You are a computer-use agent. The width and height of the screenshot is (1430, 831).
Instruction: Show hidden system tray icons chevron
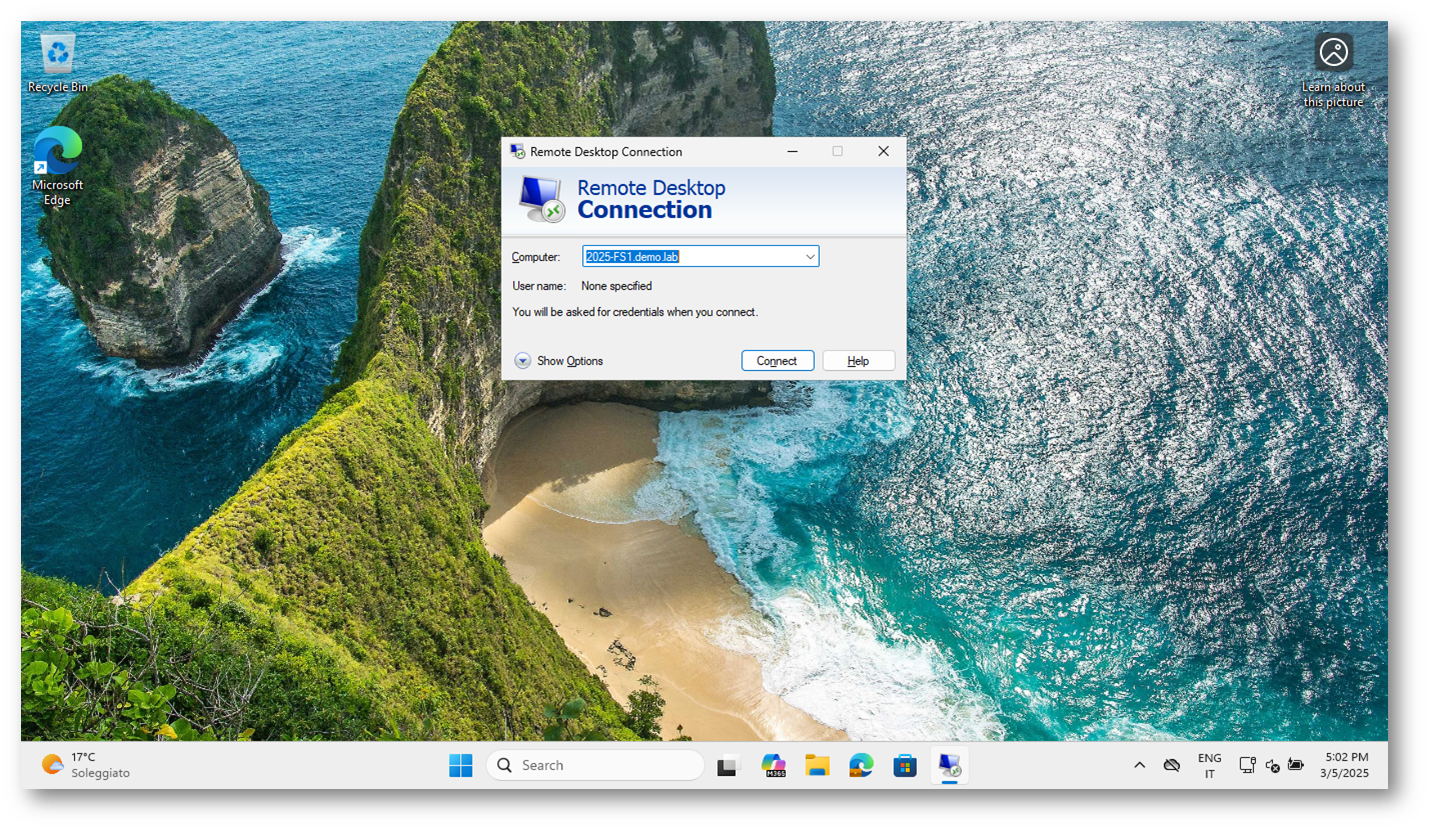coord(1139,765)
